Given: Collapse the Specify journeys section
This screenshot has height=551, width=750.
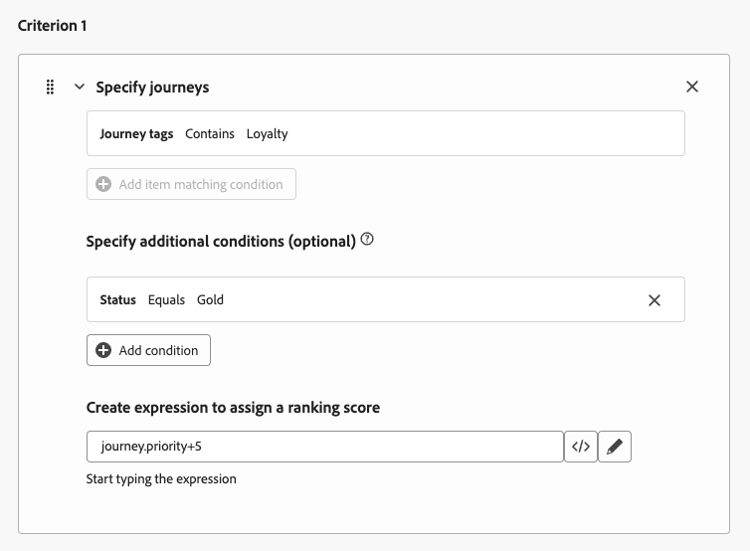Looking at the screenshot, I should point(80,87).
